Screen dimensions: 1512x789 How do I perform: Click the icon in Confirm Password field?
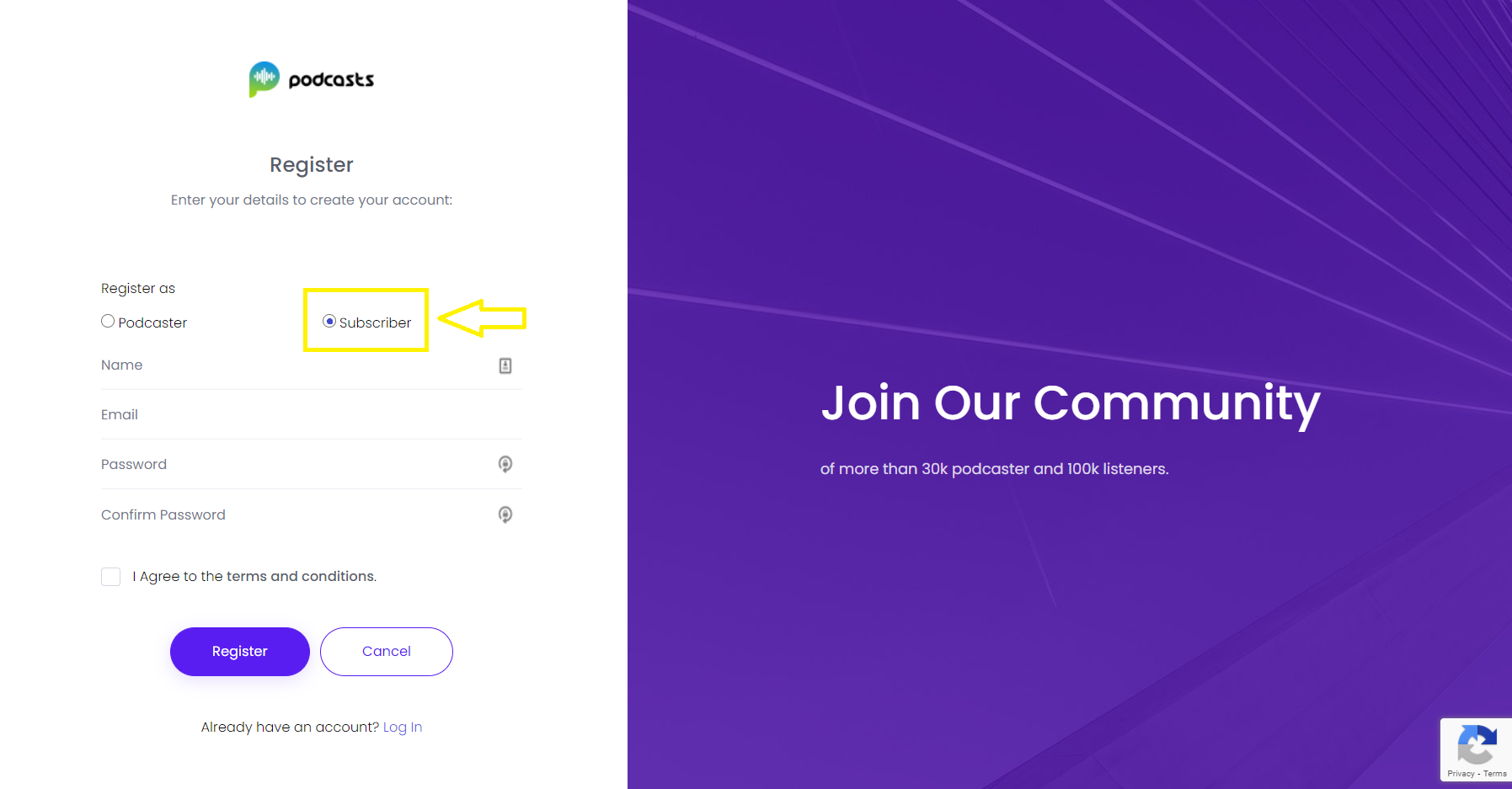point(505,514)
